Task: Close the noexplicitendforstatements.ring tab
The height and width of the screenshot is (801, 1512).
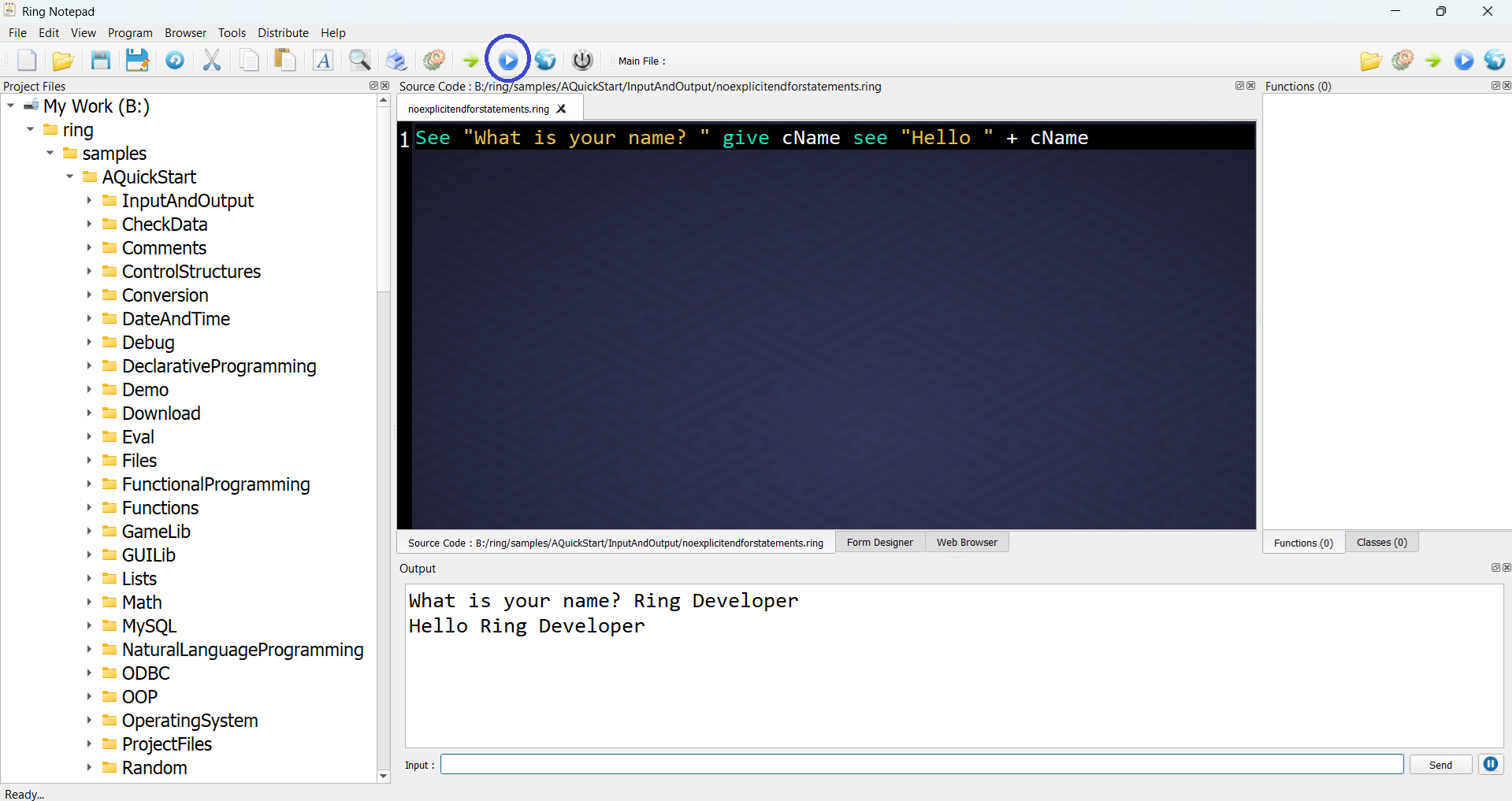Action: (561, 109)
